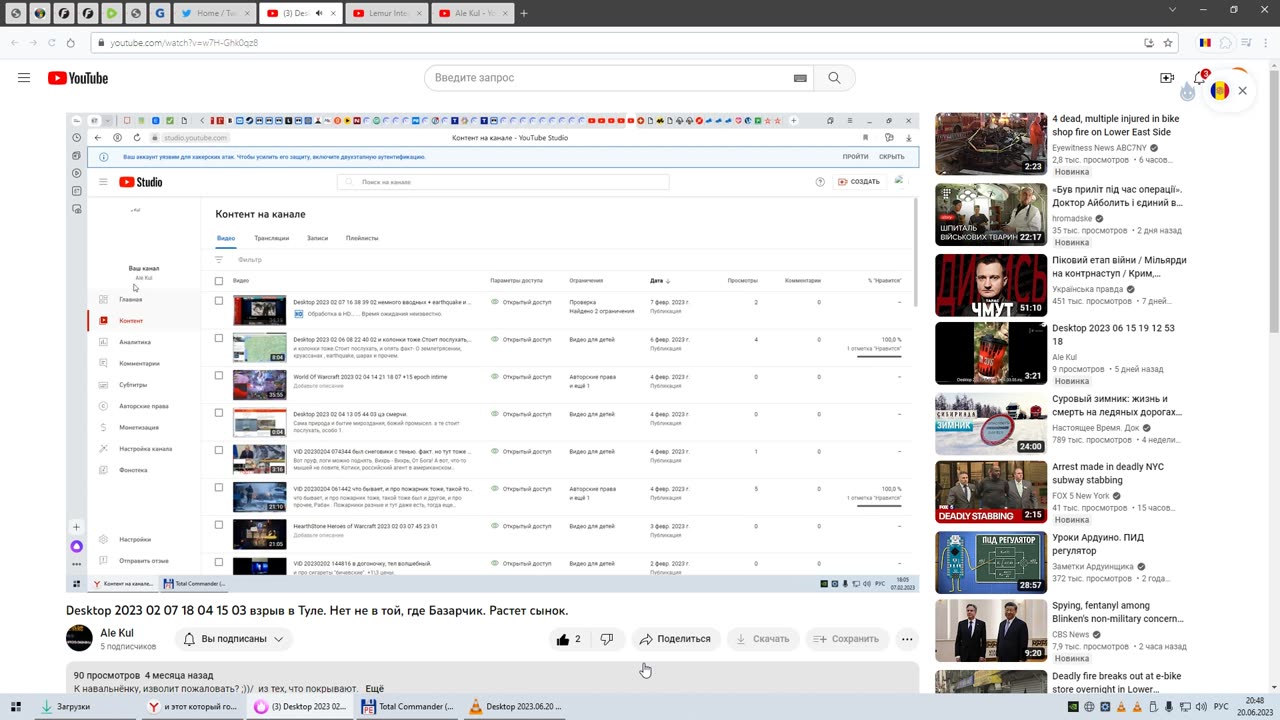Open the hromadske channel link
This screenshot has height=720, width=1280.
(x=1072, y=218)
